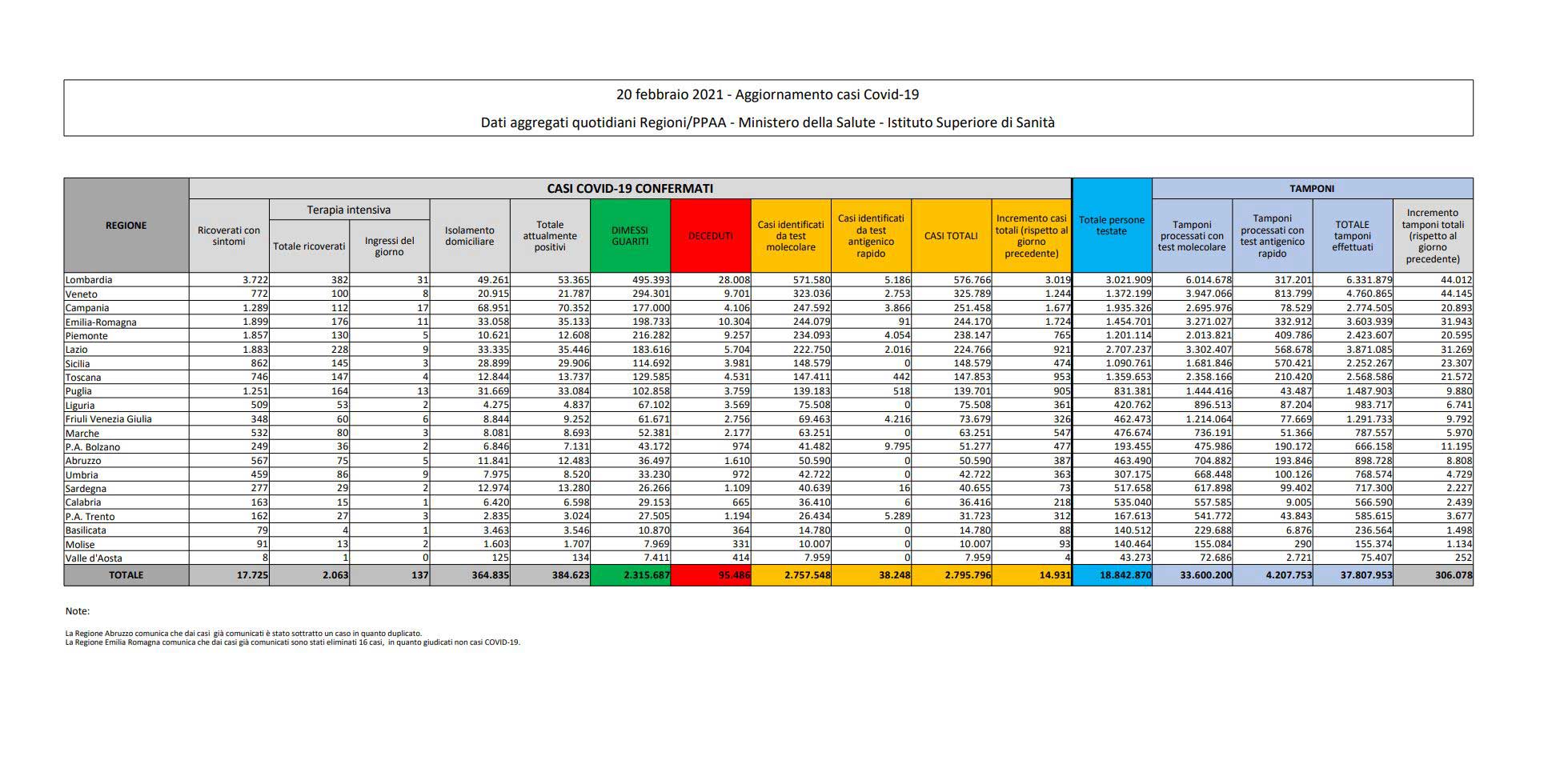Click the 'Incremento tamponi totali' header
Screen dimensions: 1564x784
1433,236
